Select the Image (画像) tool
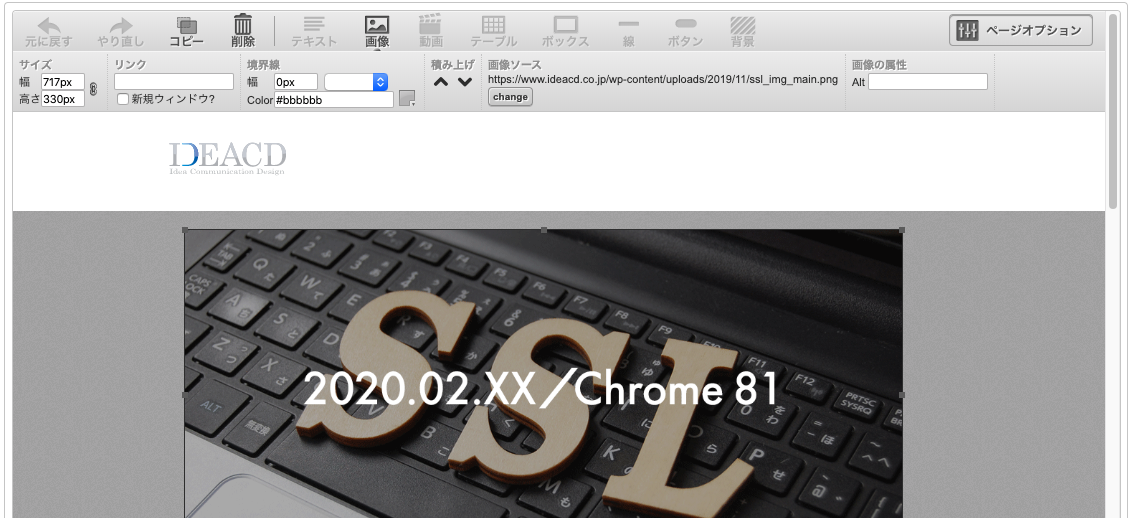The height and width of the screenshot is (518, 1131). (377, 32)
